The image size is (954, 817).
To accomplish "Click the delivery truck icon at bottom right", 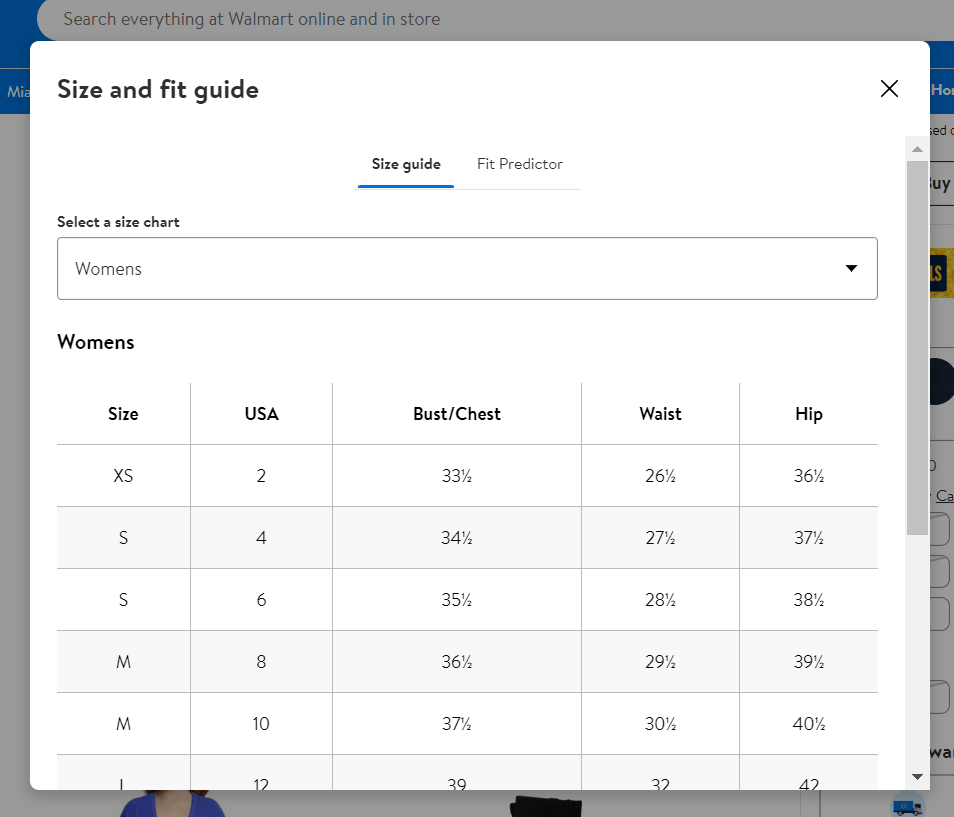I will pos(907,807).
